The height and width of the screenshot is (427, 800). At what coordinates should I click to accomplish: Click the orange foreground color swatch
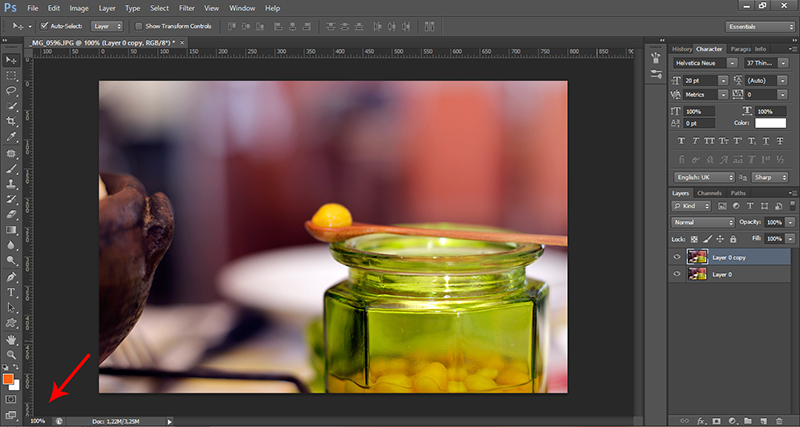click(8, 379)
